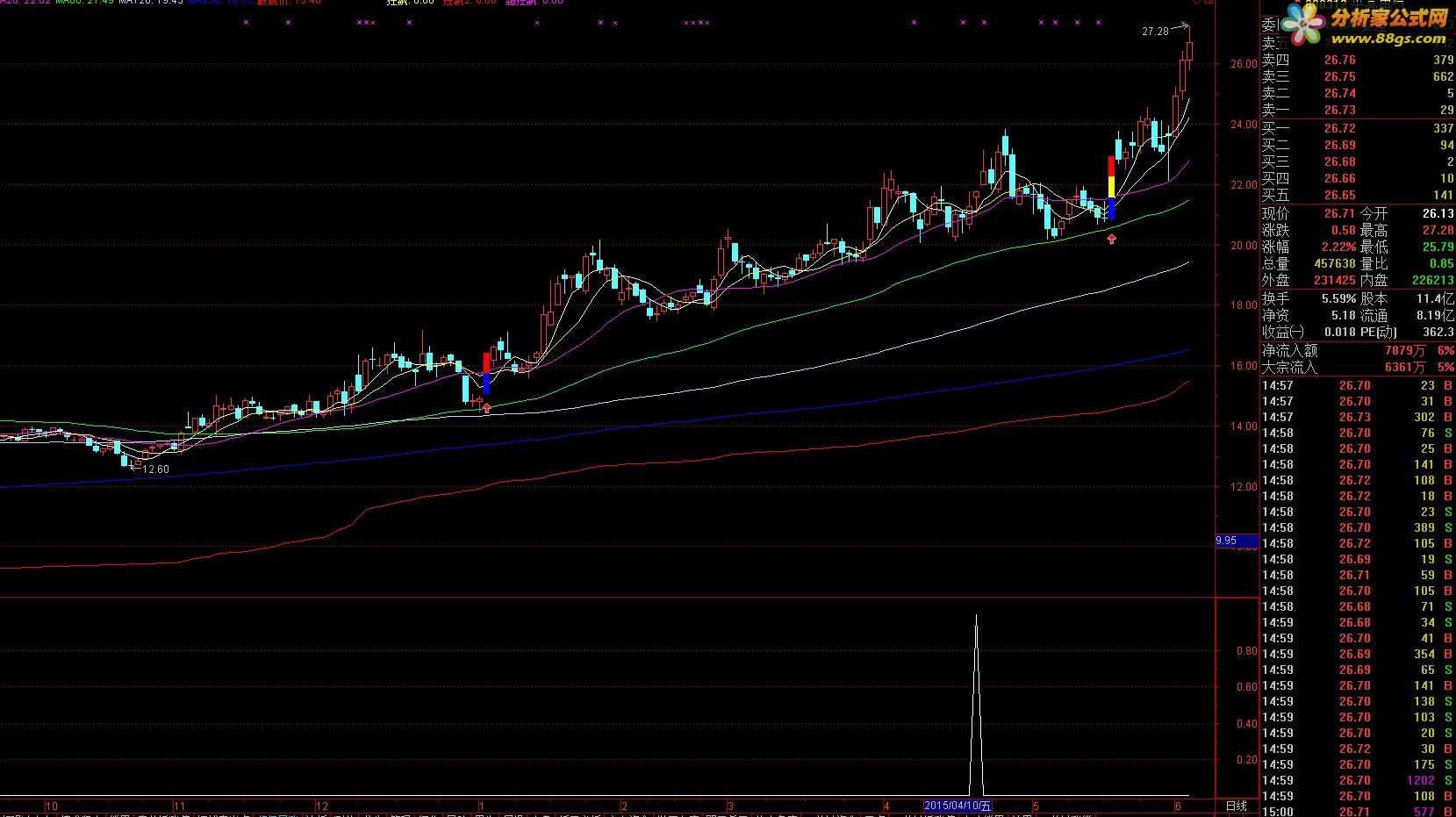Click the 净流入额 7879万 row

coord(1358,350)
